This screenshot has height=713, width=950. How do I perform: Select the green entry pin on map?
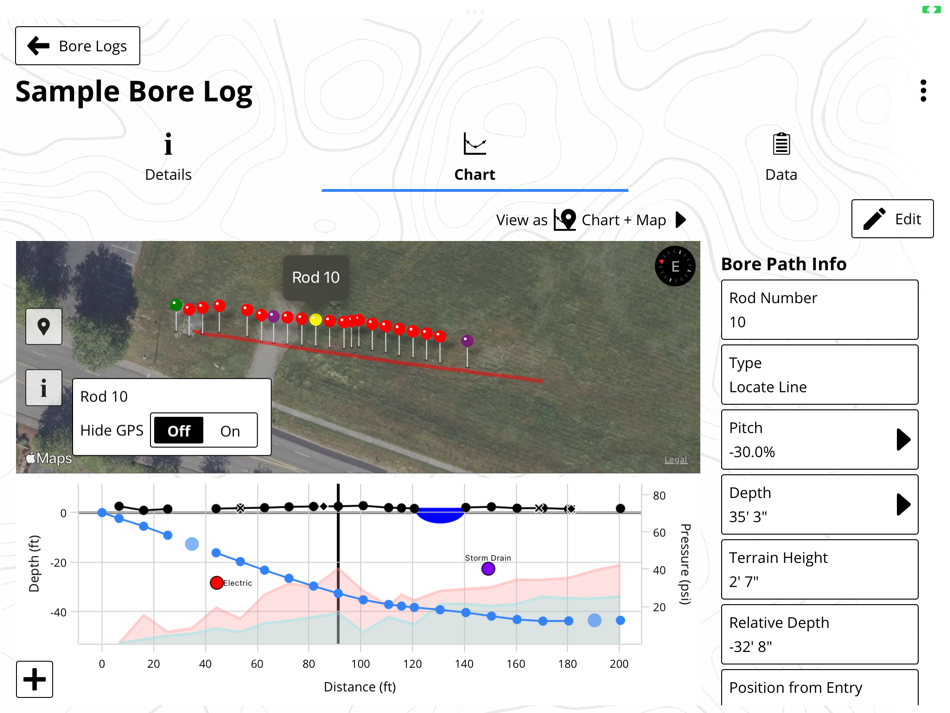pos(176,305)
